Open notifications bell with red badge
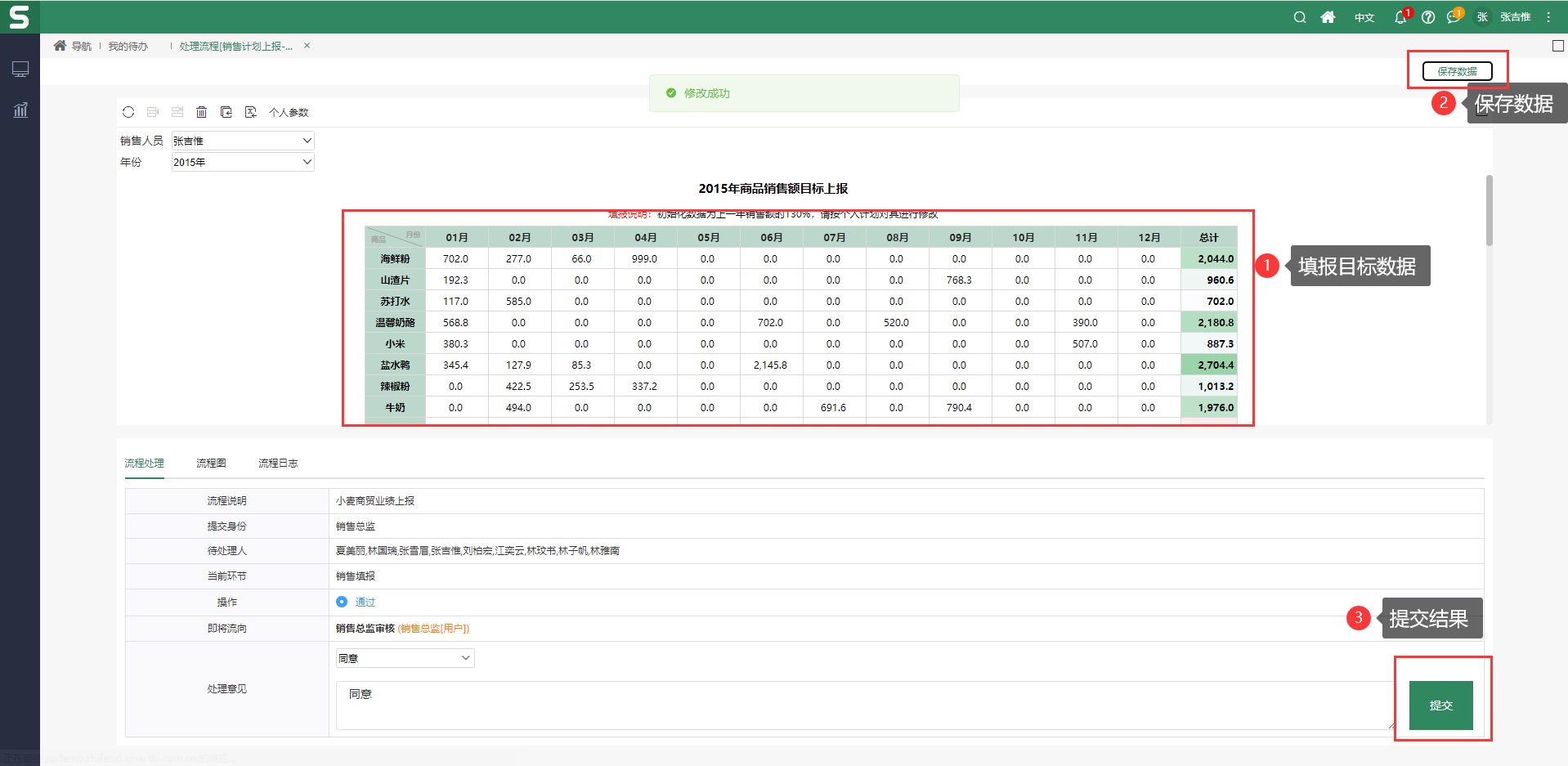Viewport: 1568px width, 766px height. coord(1401,16)
